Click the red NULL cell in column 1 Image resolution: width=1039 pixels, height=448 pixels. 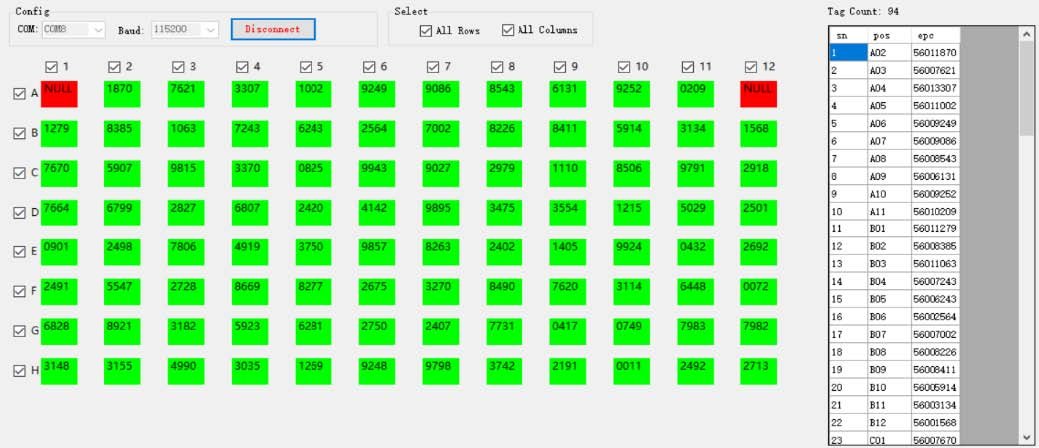pos(60,94)
